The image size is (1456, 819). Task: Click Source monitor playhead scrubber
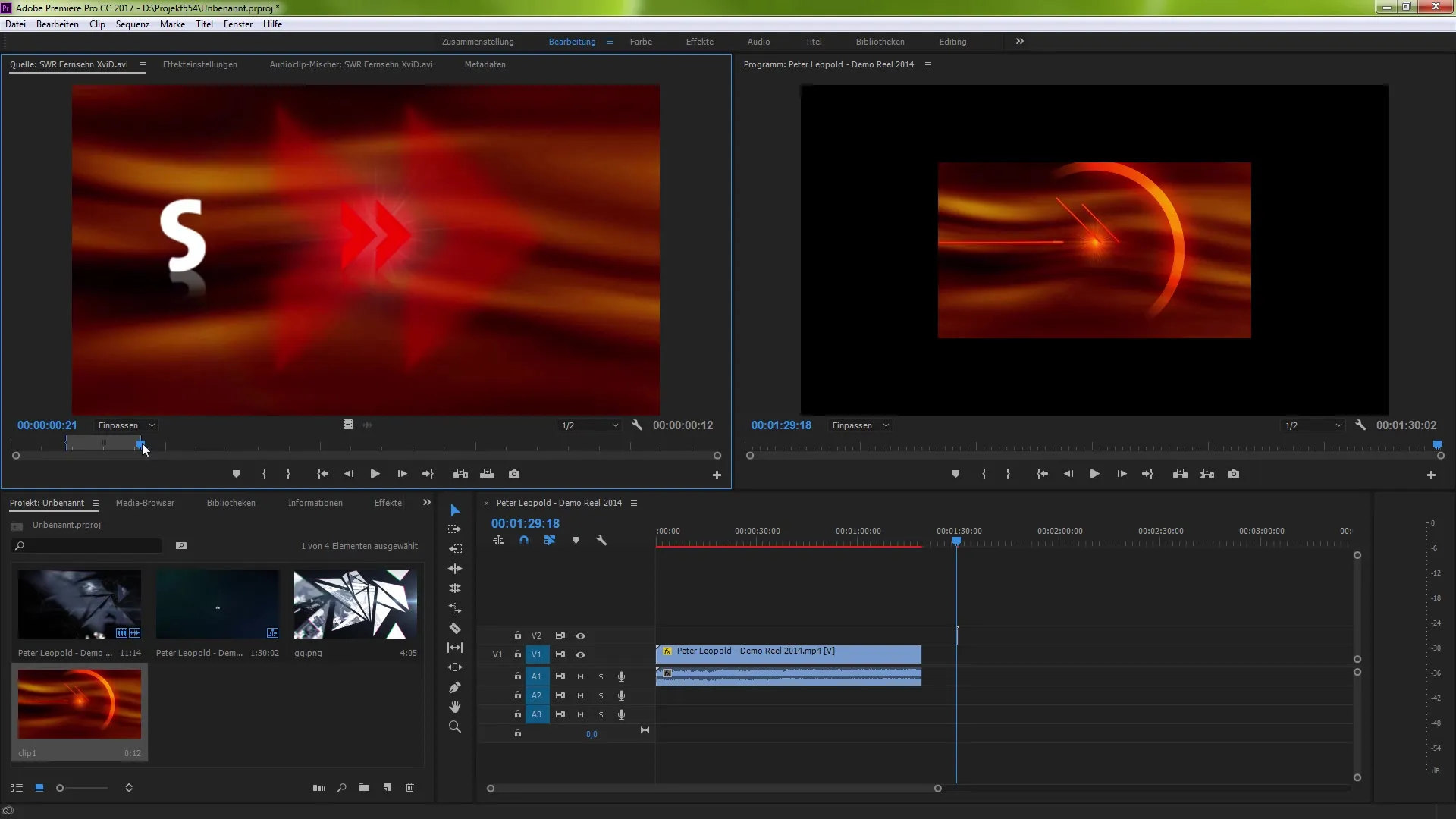coord(140,444)
